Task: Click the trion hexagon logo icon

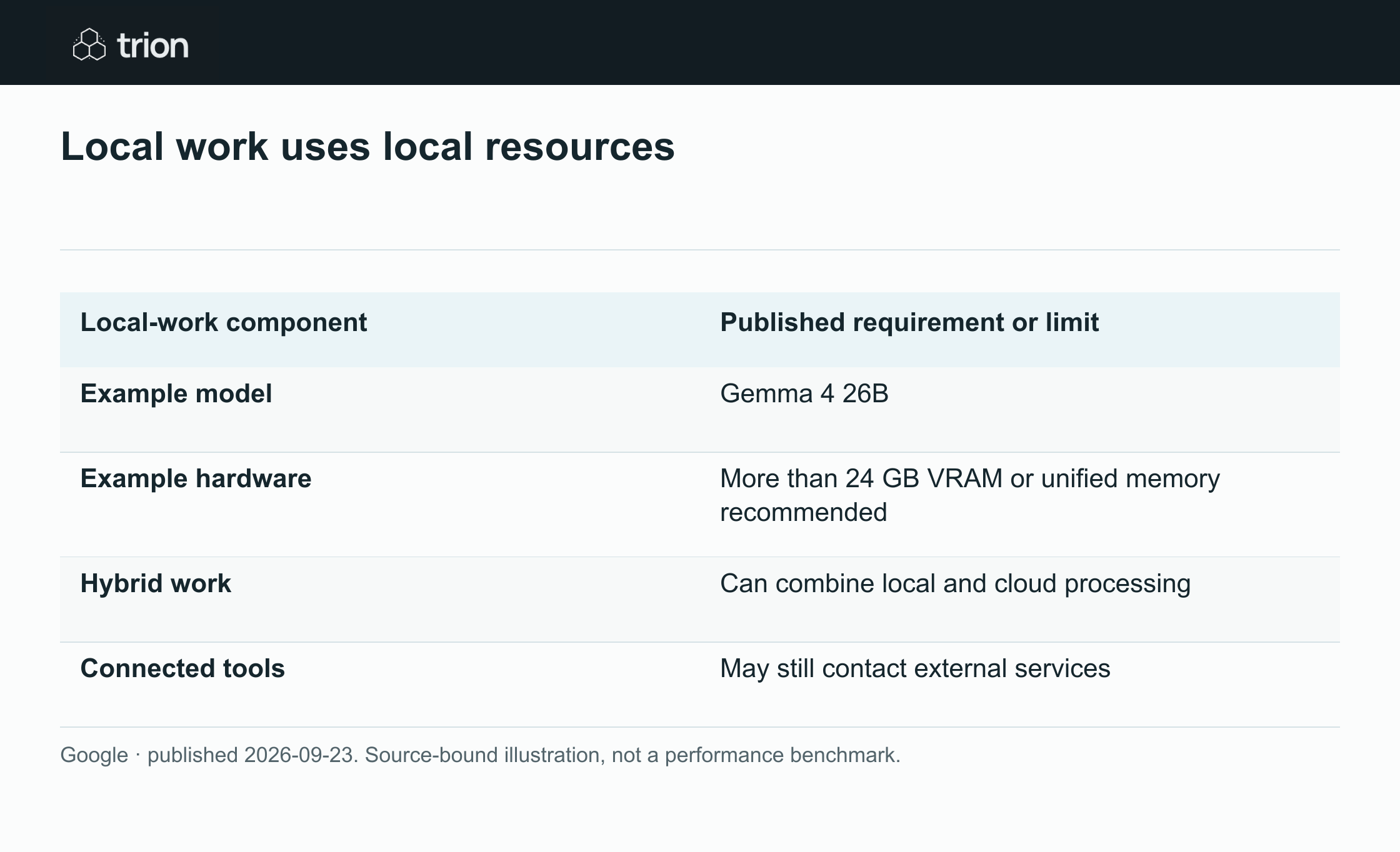Action: [x=89, y=44]
